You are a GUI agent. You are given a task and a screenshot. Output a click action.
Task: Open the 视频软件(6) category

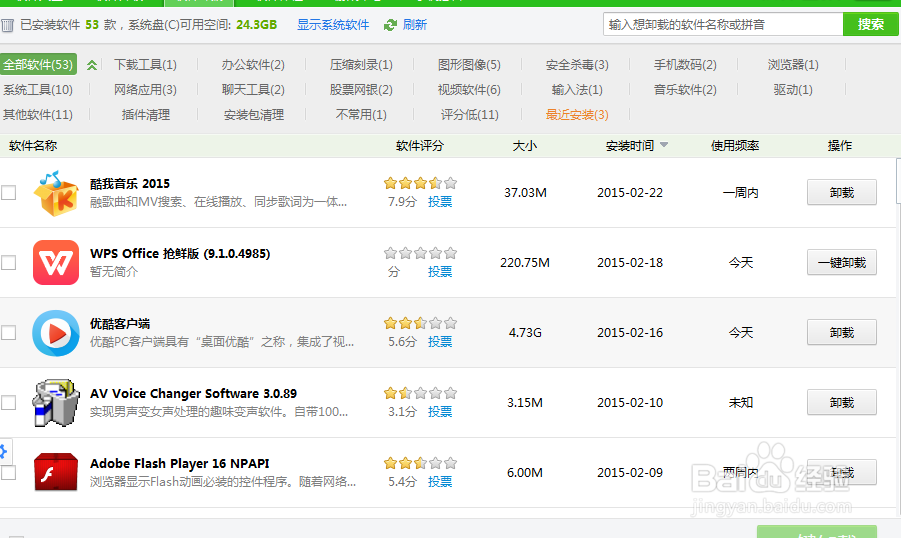click(x=469, y=90)
